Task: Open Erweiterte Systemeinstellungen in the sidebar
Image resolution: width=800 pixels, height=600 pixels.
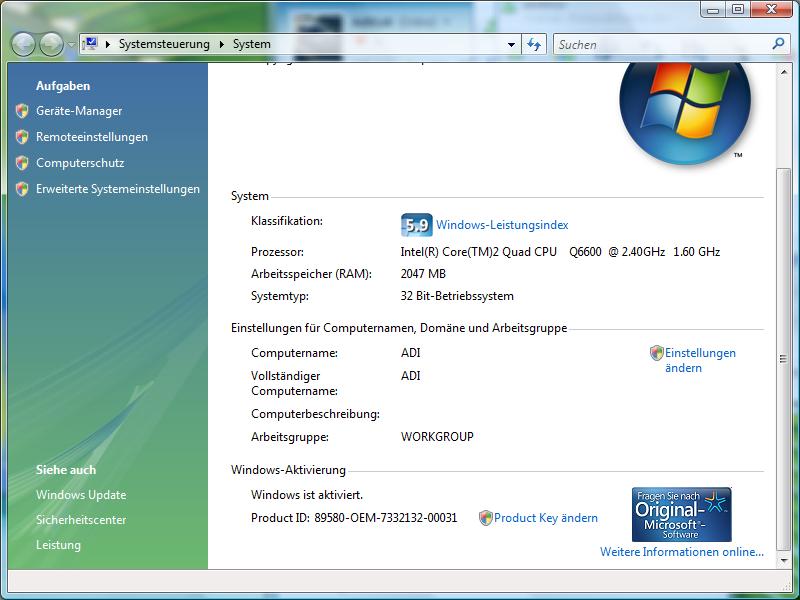Action: tap(117, 189)
